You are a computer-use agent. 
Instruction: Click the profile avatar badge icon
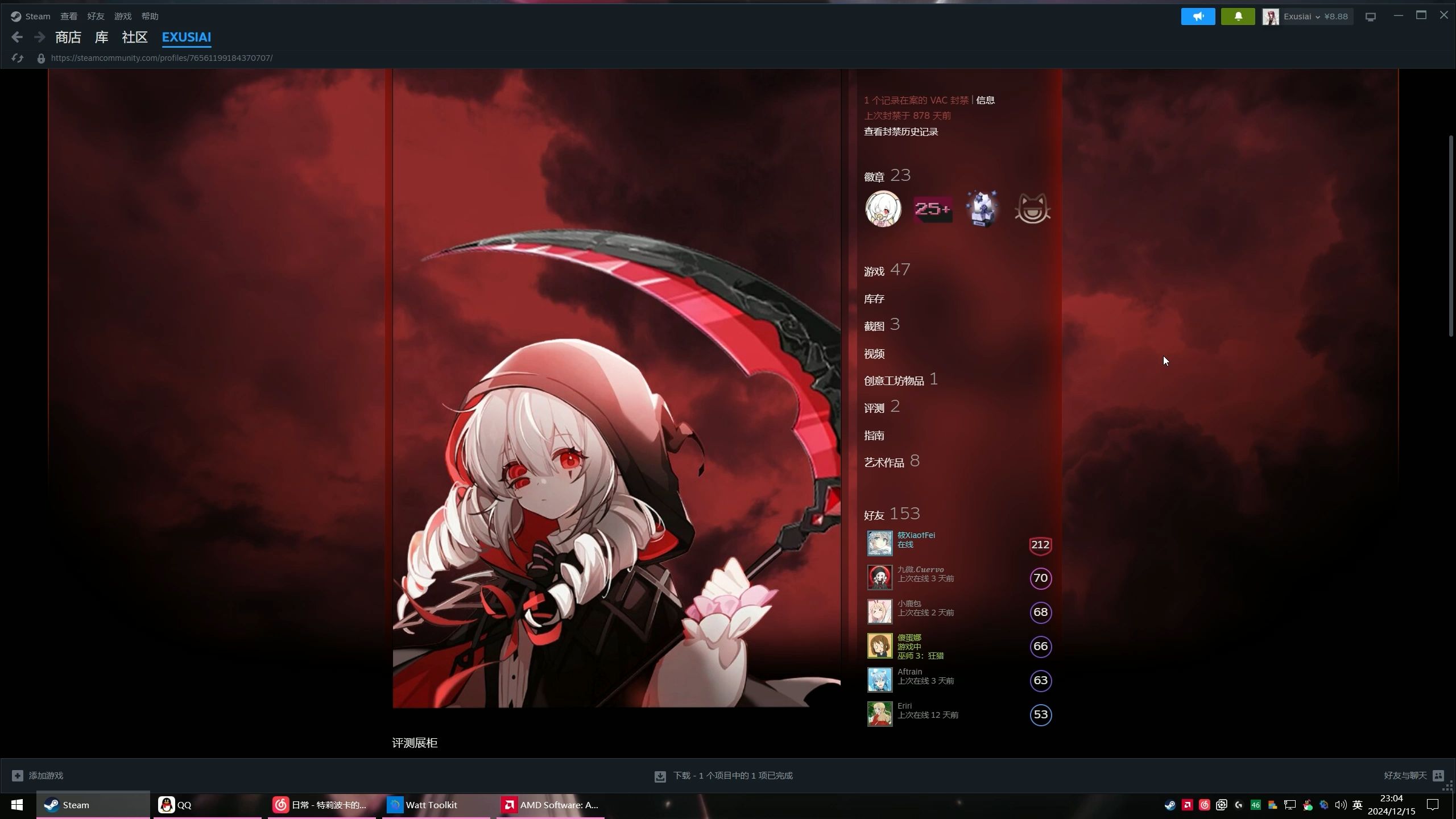coord(883,210)
